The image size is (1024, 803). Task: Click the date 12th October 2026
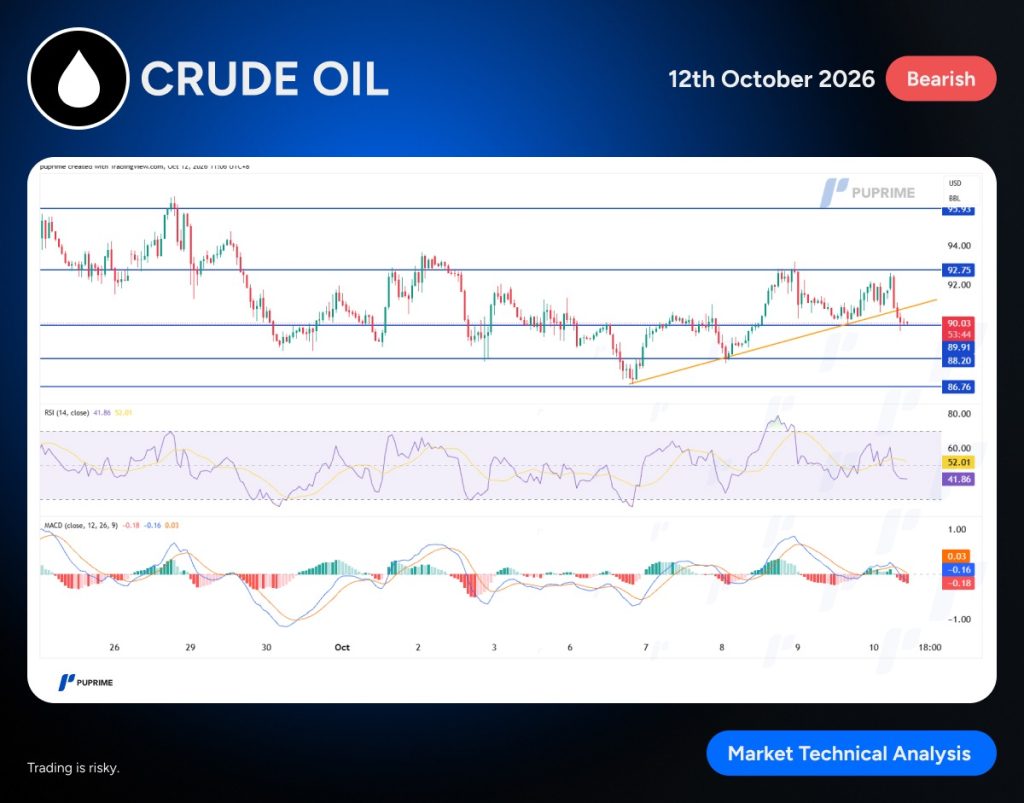(x=771, y=79)
